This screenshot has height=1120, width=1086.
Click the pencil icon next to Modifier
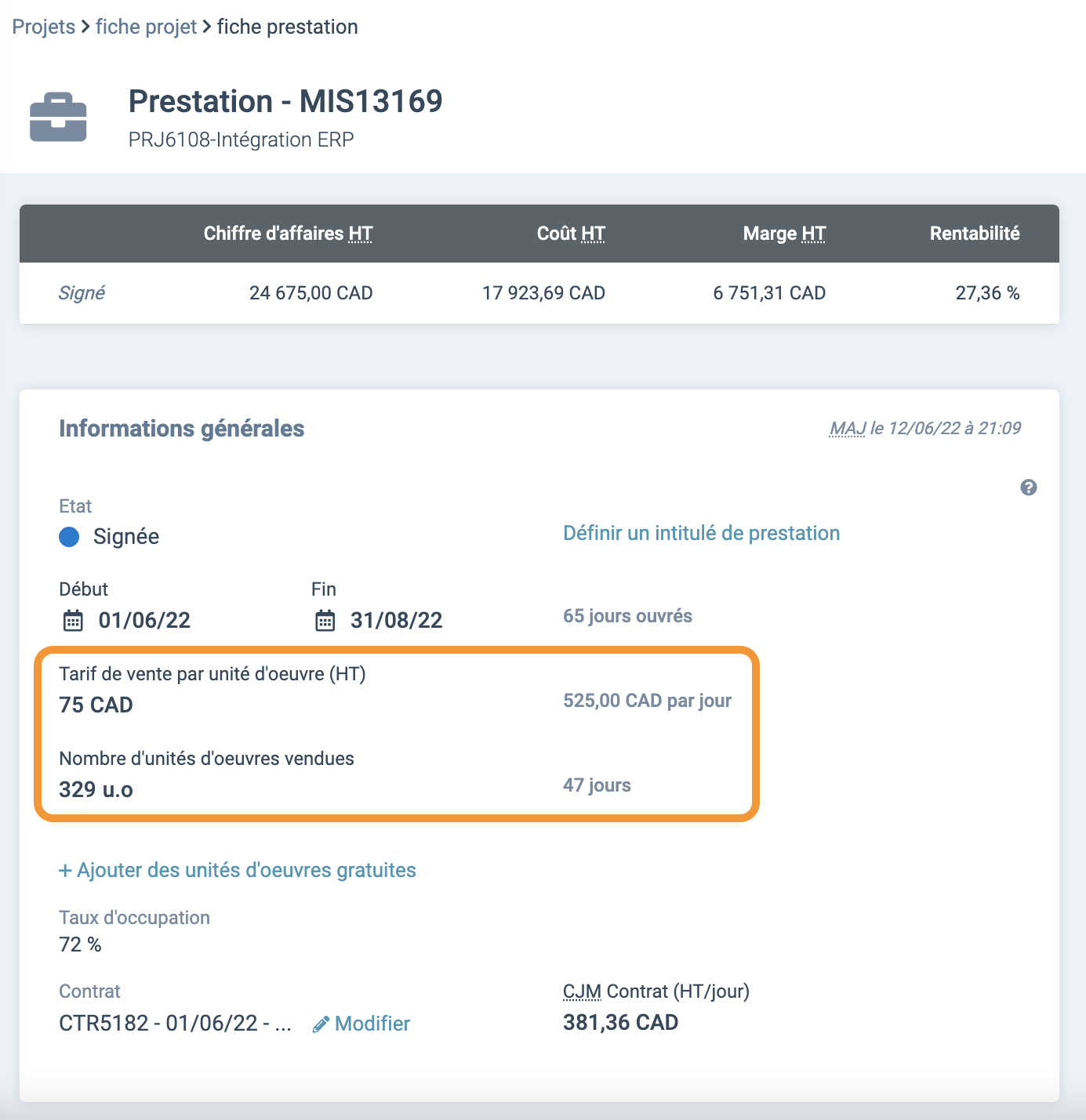[320, 1024]
